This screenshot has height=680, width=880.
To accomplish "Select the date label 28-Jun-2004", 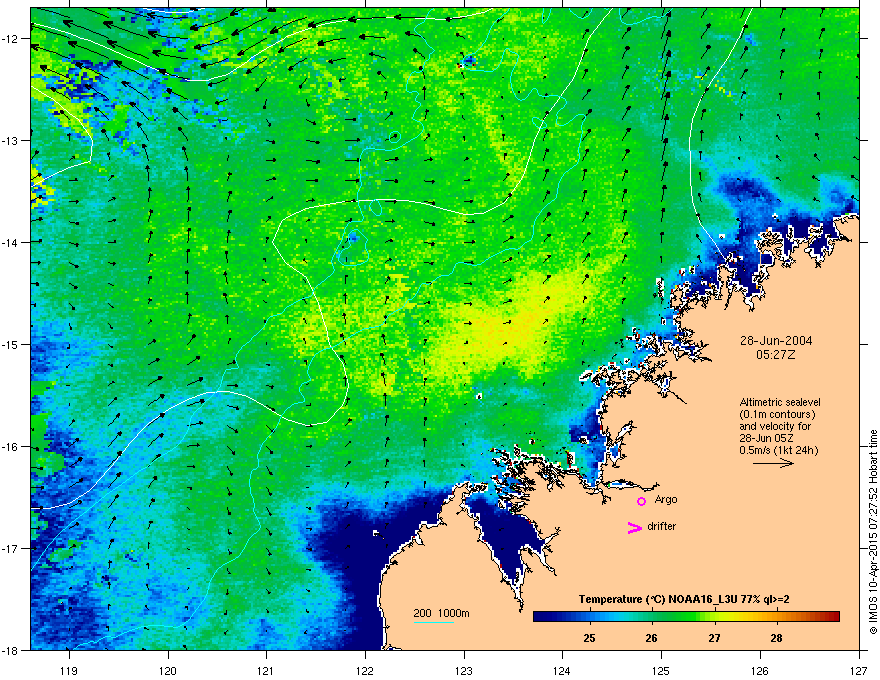I will pyautogui.click(x=776, y=341).
